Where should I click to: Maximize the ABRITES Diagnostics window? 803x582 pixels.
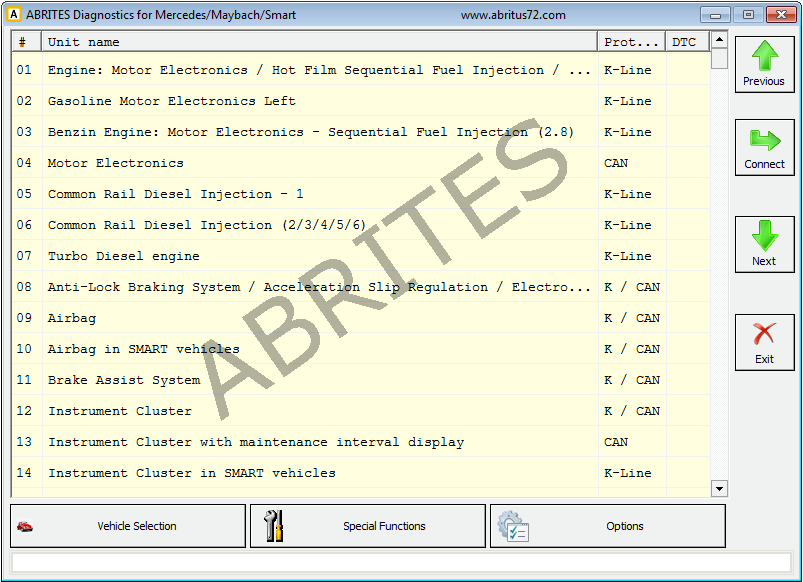click(x=747, y=15)
